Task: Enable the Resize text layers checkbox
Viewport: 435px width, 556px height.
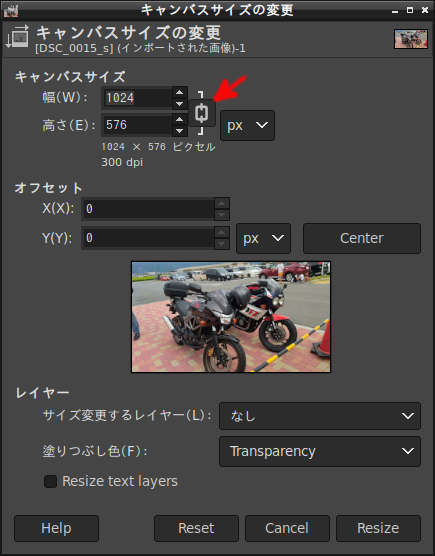Action: (x=50, y=482)
